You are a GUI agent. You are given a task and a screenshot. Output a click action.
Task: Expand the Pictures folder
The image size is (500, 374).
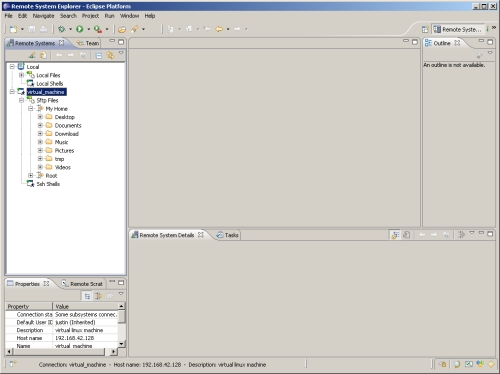coord(40,150)
